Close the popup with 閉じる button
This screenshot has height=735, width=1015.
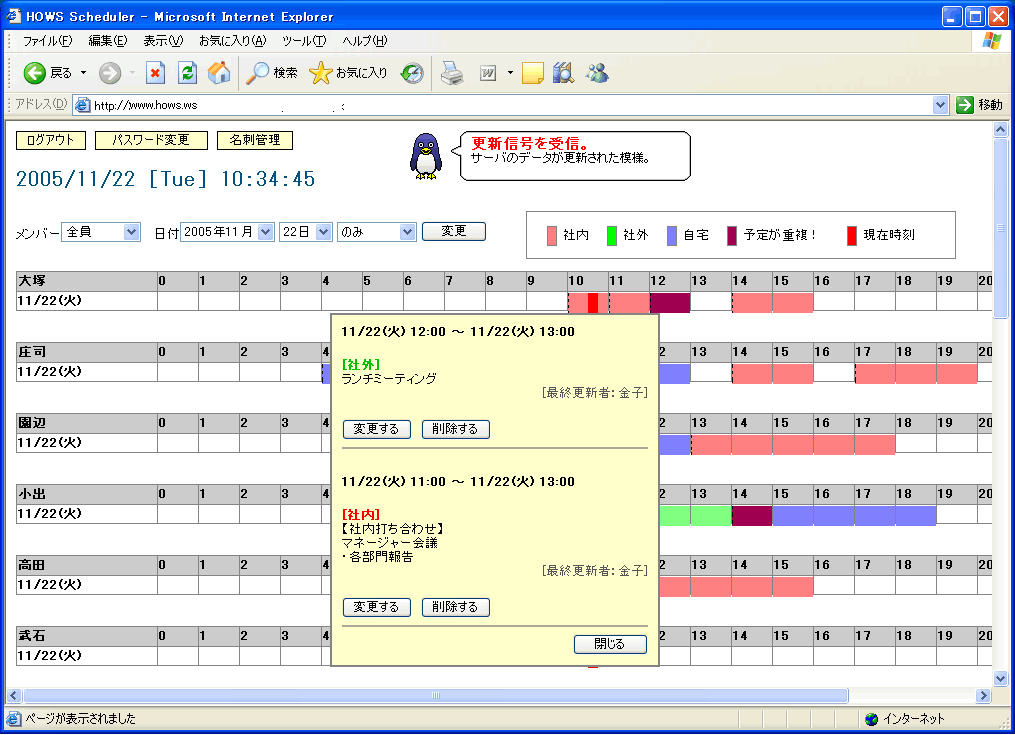coord(610,644)
